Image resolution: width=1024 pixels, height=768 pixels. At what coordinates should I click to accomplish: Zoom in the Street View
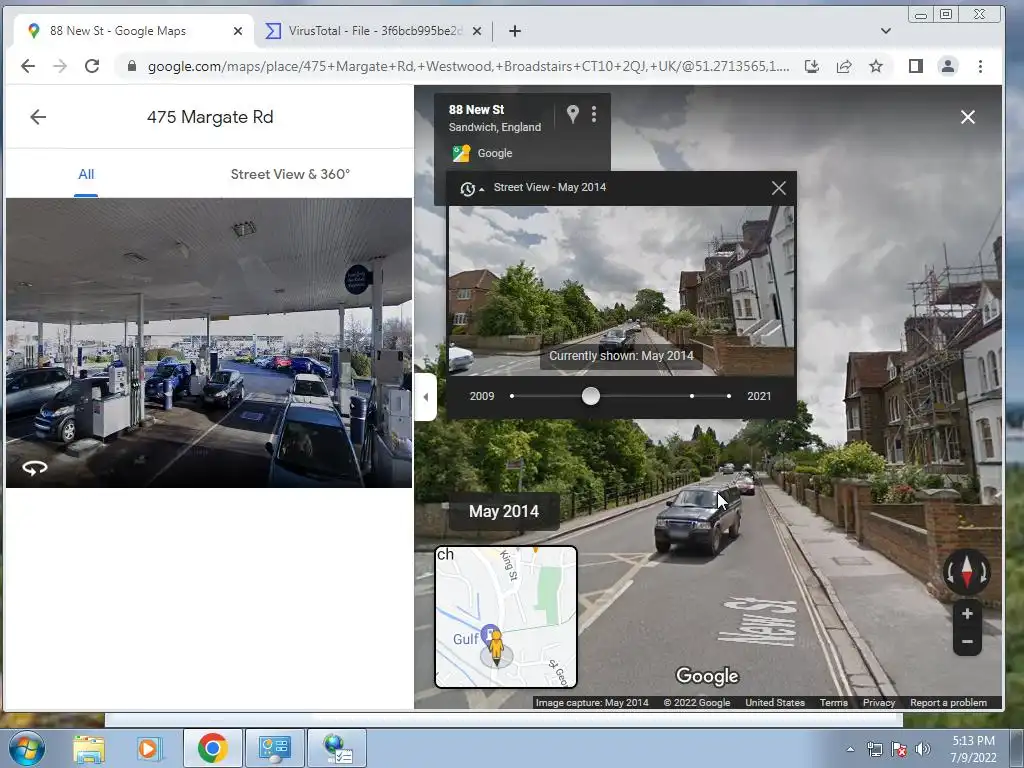[967, 614]
